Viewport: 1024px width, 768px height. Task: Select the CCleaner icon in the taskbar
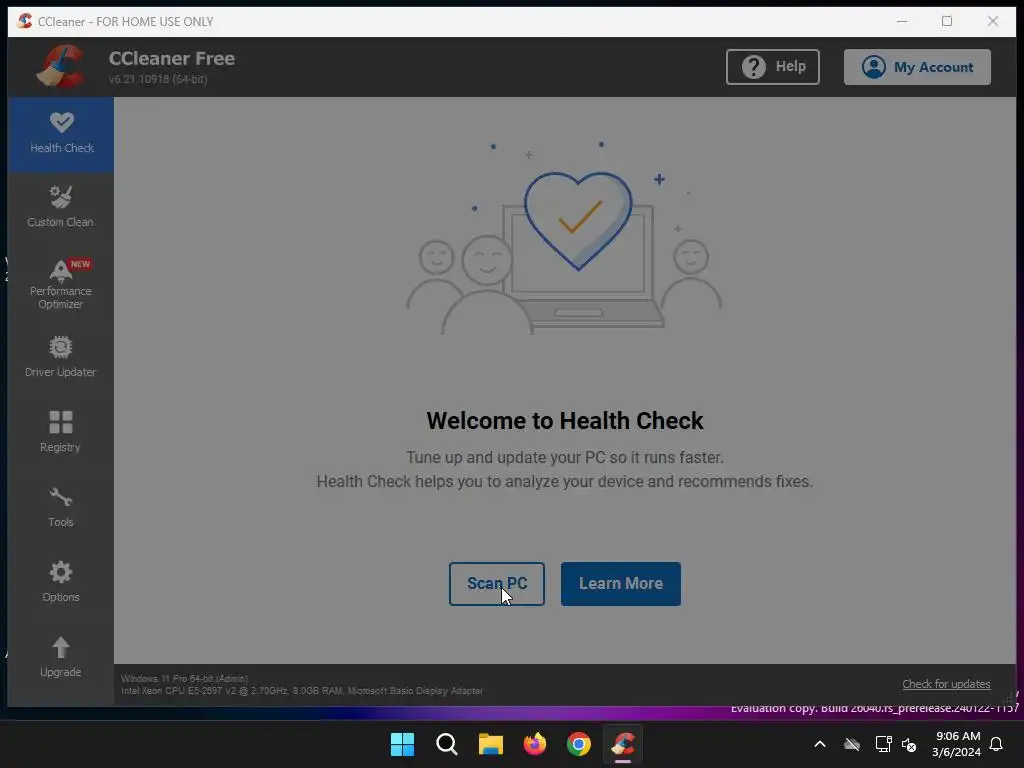click(x=623, y=744)
